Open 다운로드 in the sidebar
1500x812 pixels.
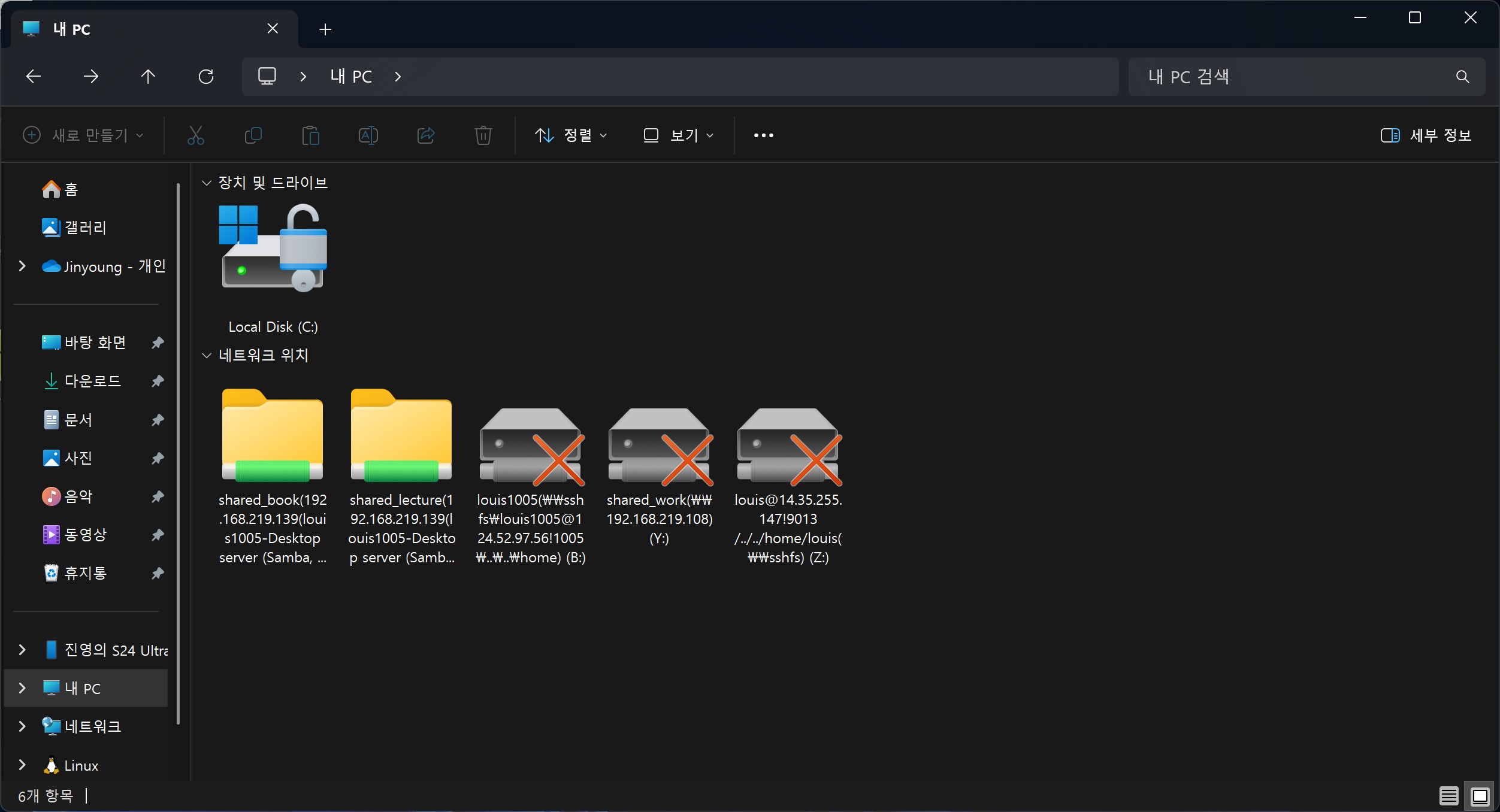(x=92, y=381)
